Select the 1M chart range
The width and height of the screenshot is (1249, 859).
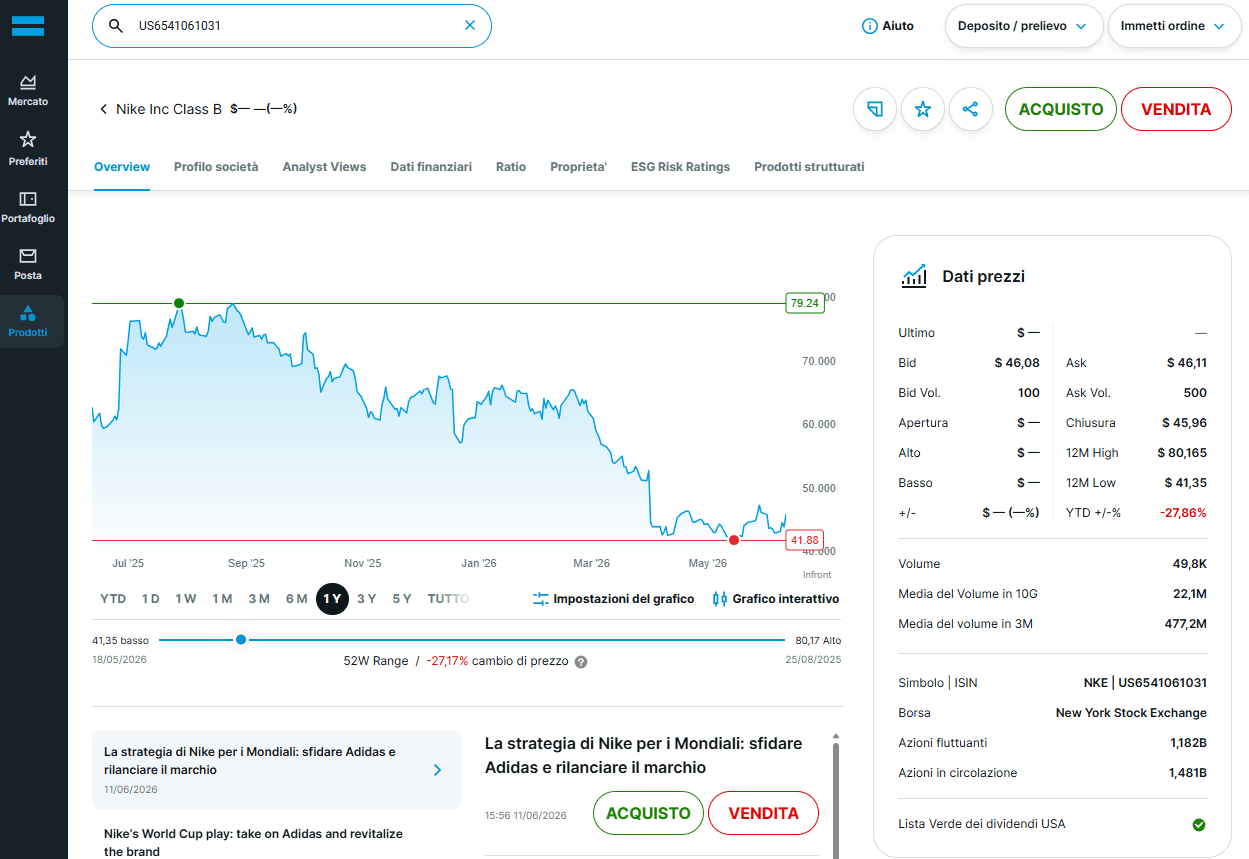pyautogui.click(x=222, y=599)
